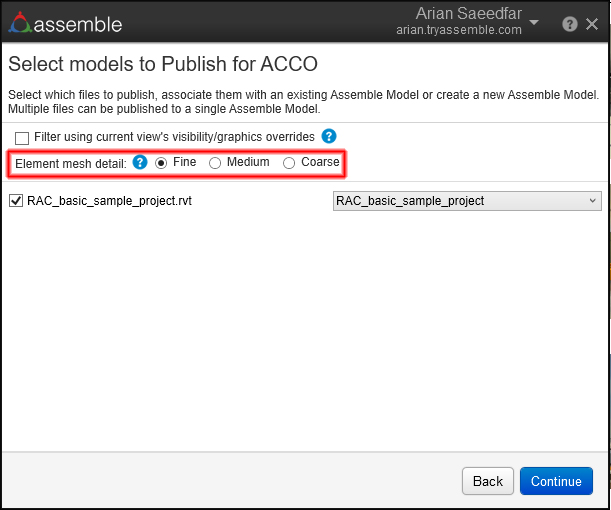Switch mesh detail to Coarse

(x=289, y=162)
